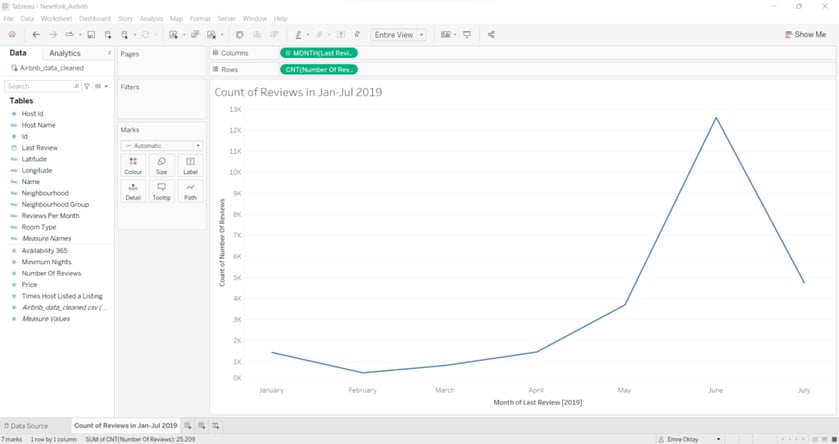This screenshot has width=839, height=444.
Task: Select the MONTH(Last Review) pill in Columns
Action: click(318, 53)
